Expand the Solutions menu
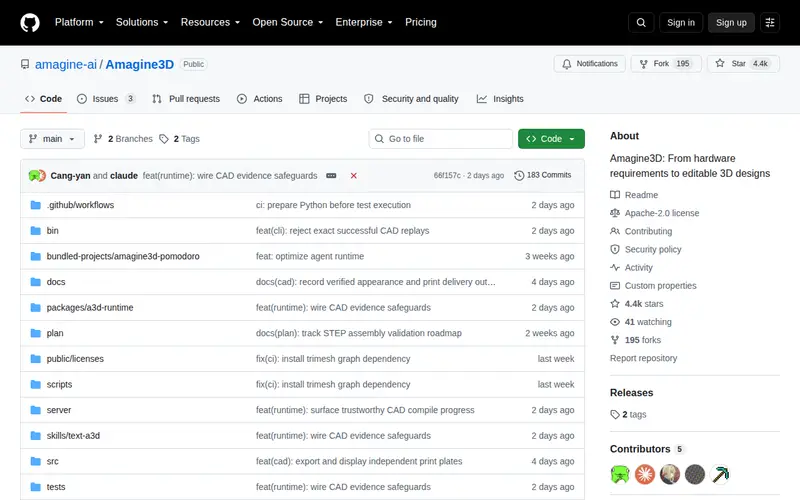The height and width of the screenshot is (500, 800). (142, 22)
